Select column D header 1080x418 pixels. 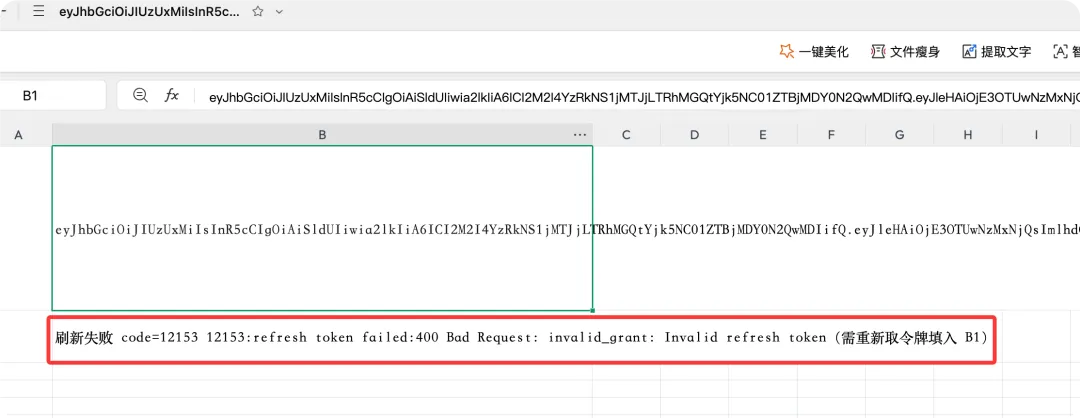694,135
